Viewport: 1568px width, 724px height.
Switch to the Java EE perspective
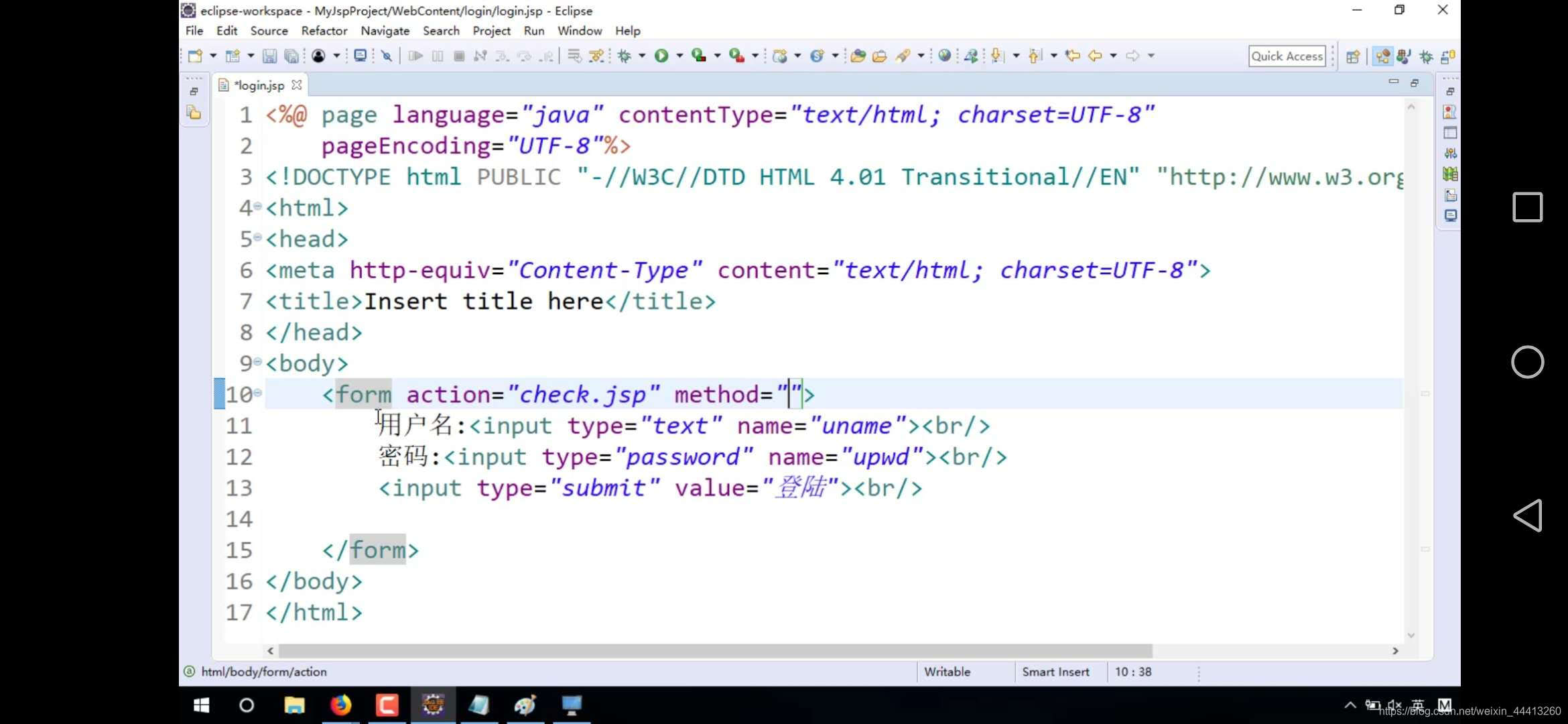coord(1382,56)
